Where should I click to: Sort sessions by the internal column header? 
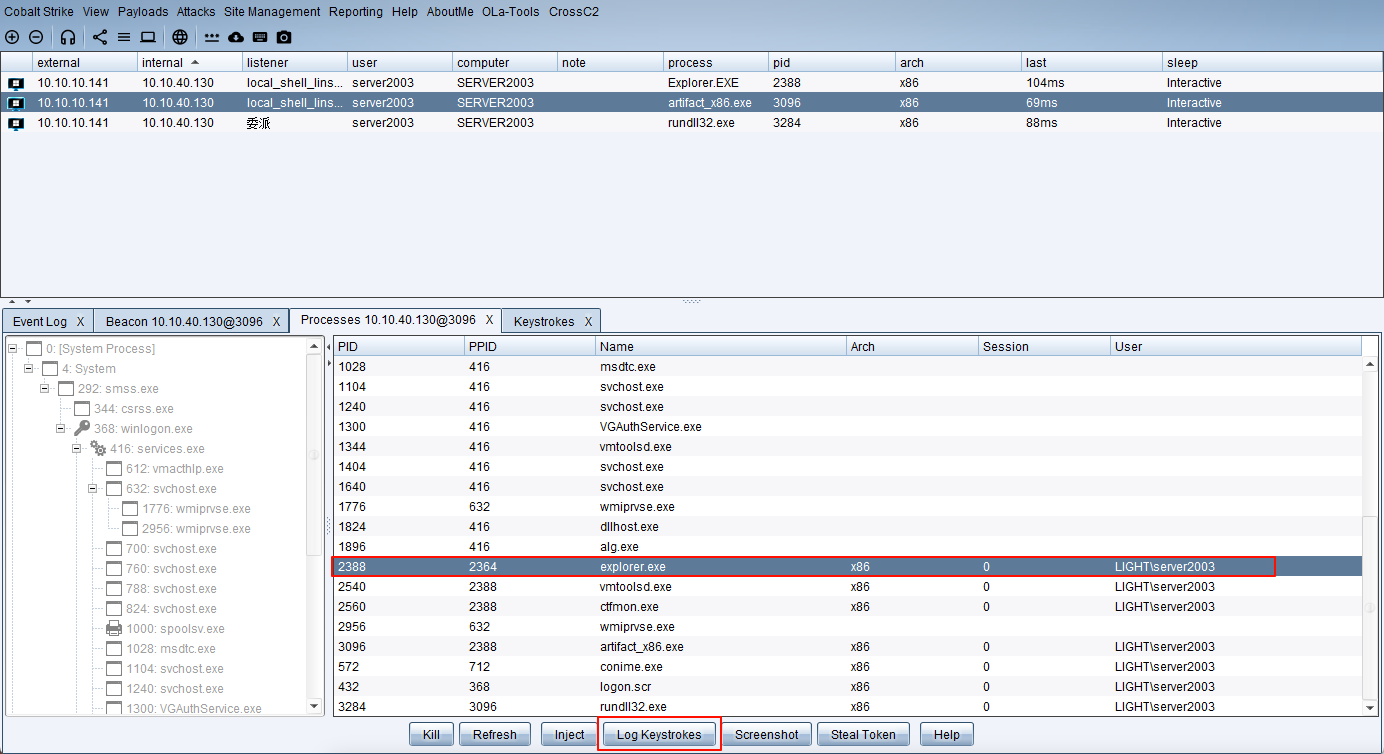click(x=190, y=62)
